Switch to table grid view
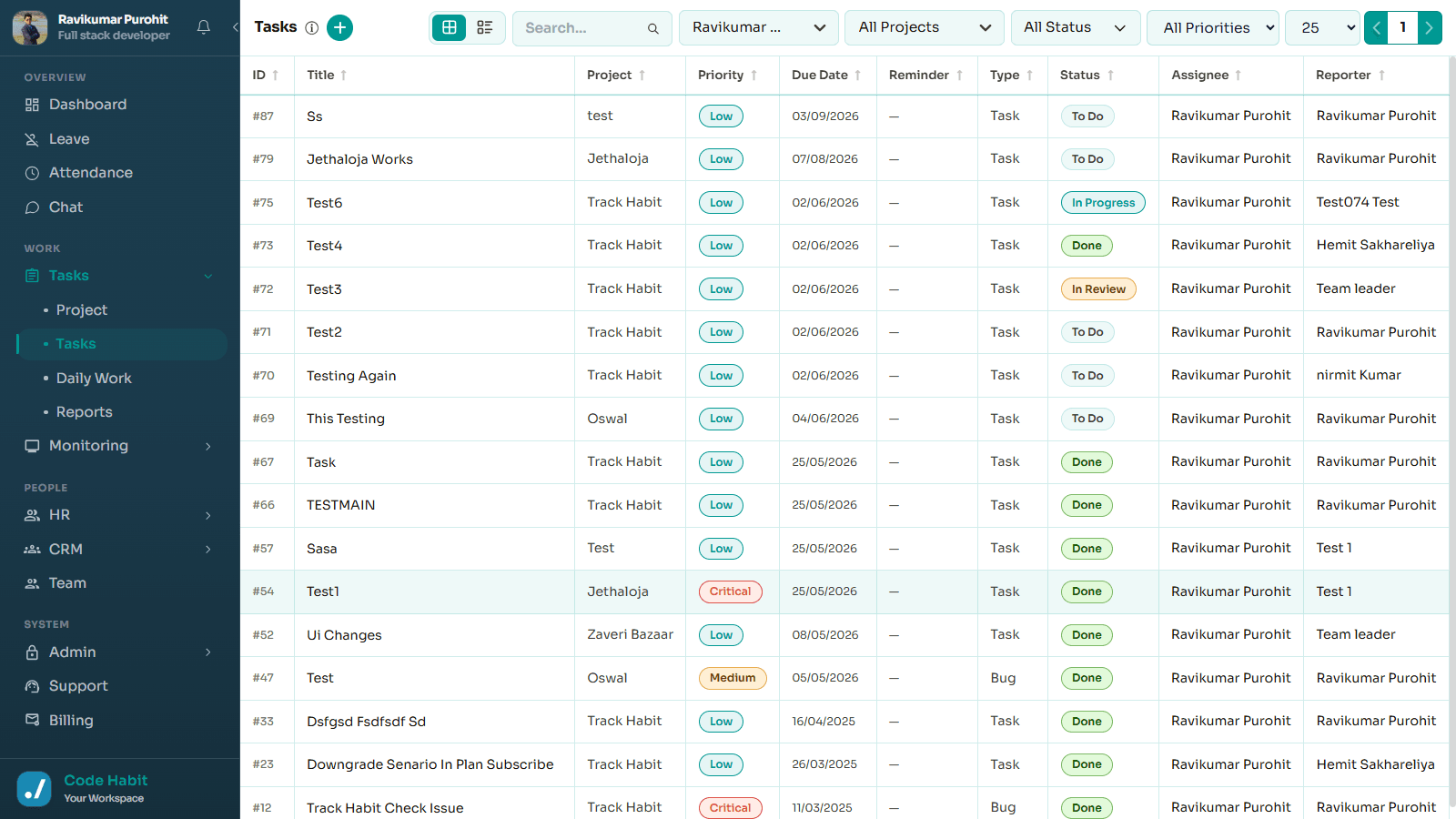Image resolution: width=1456 pixels, height=819 pixels. [x=450, y=28]
